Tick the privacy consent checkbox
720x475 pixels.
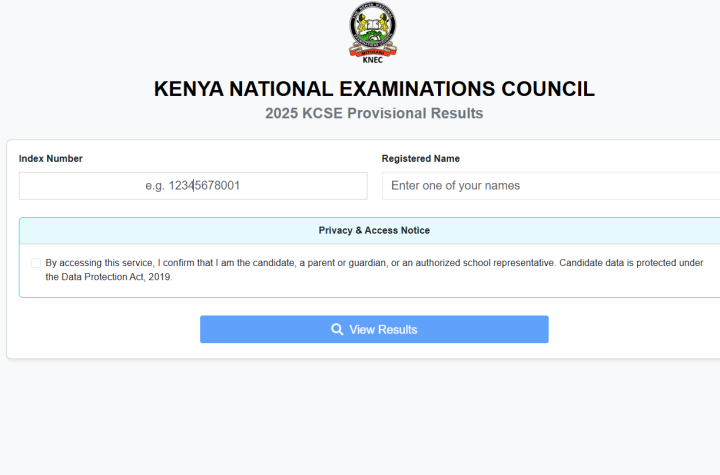[36, 263]
